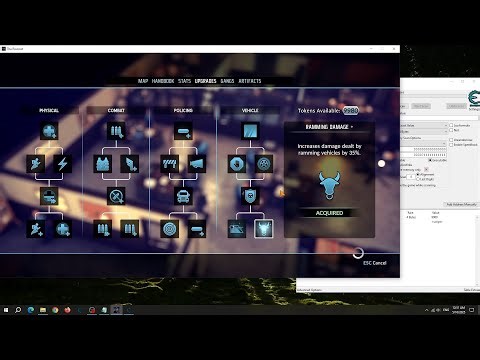Screen dimensions: 480x360
Task: Select the crossed-out circle upgrade in Combat
Action: tap(116, 196)
